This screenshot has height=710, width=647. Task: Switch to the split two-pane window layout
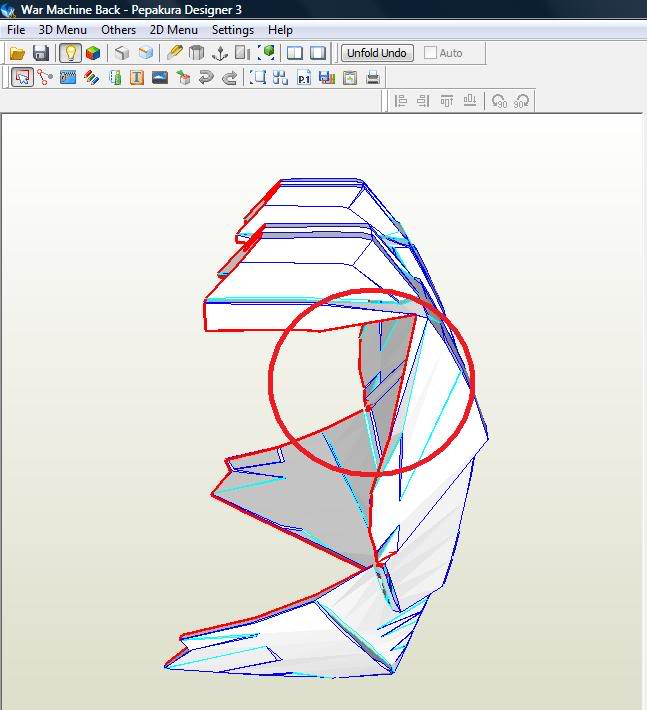pyautogui.click(x=295, y=53)
